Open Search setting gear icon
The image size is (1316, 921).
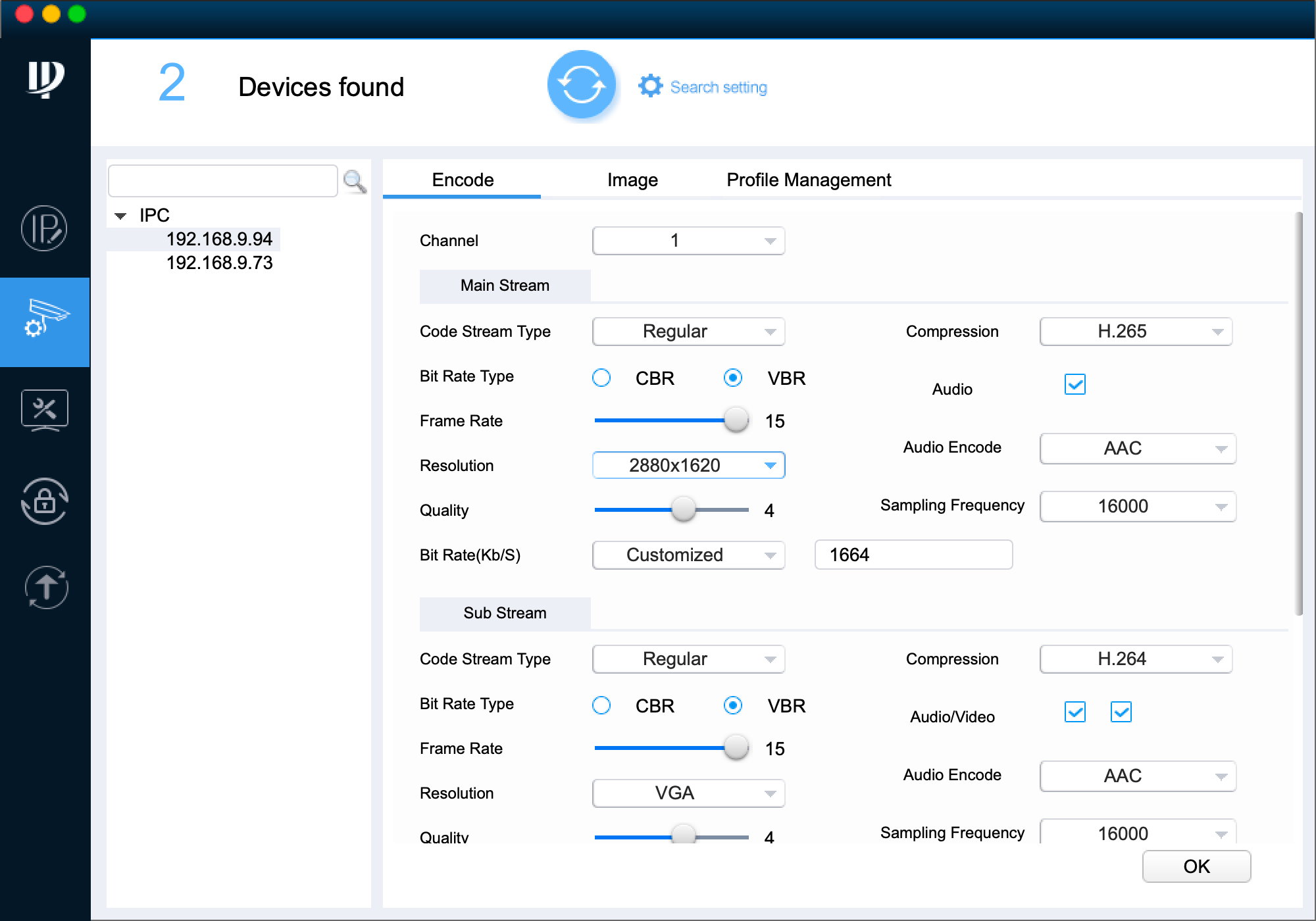coord(650,86)
